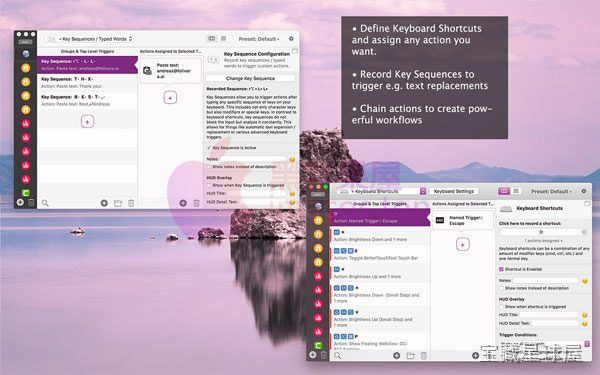Click the Paste text action clipboard icon

click(147, 70)
